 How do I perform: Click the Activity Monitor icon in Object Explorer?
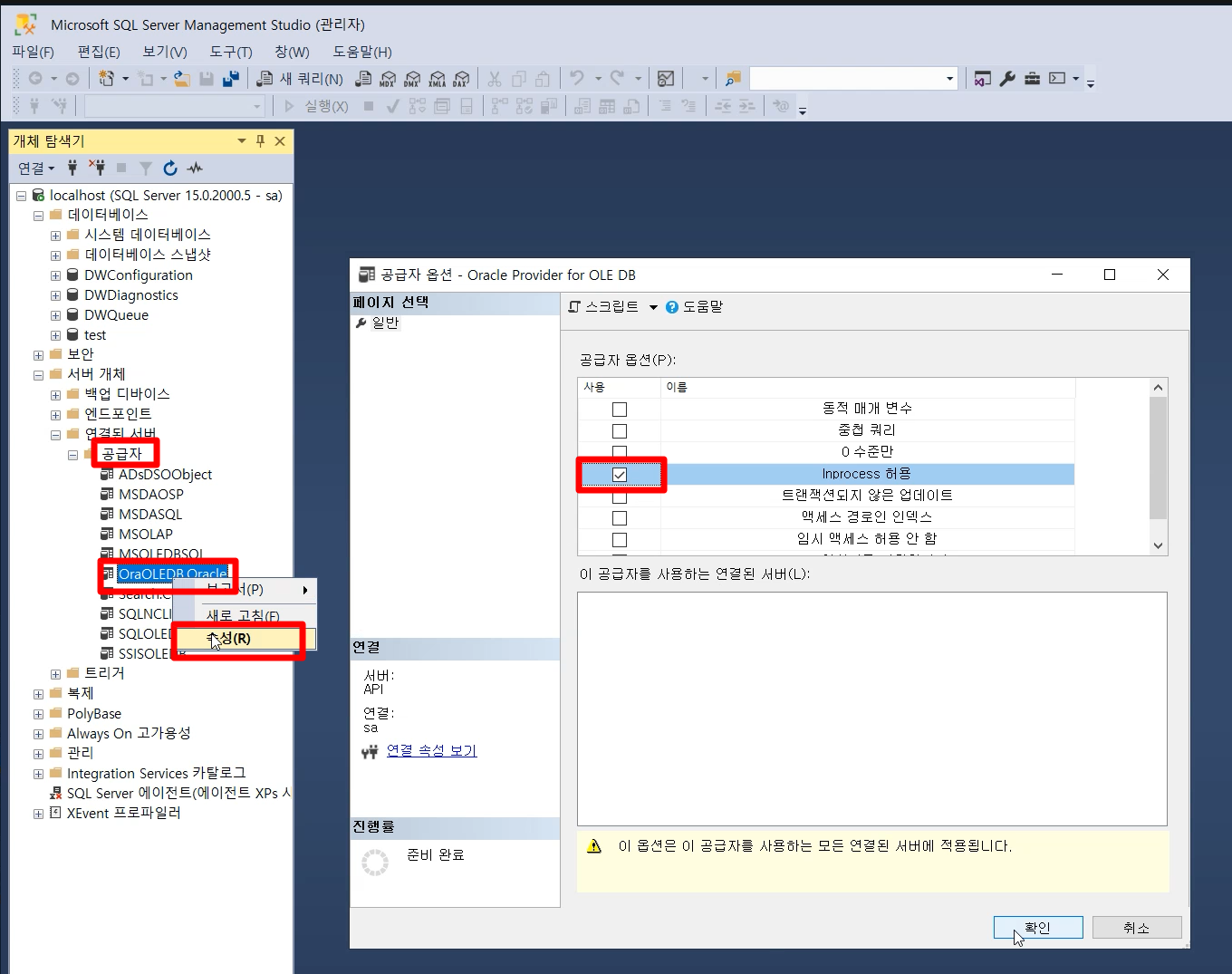point(194,168)
